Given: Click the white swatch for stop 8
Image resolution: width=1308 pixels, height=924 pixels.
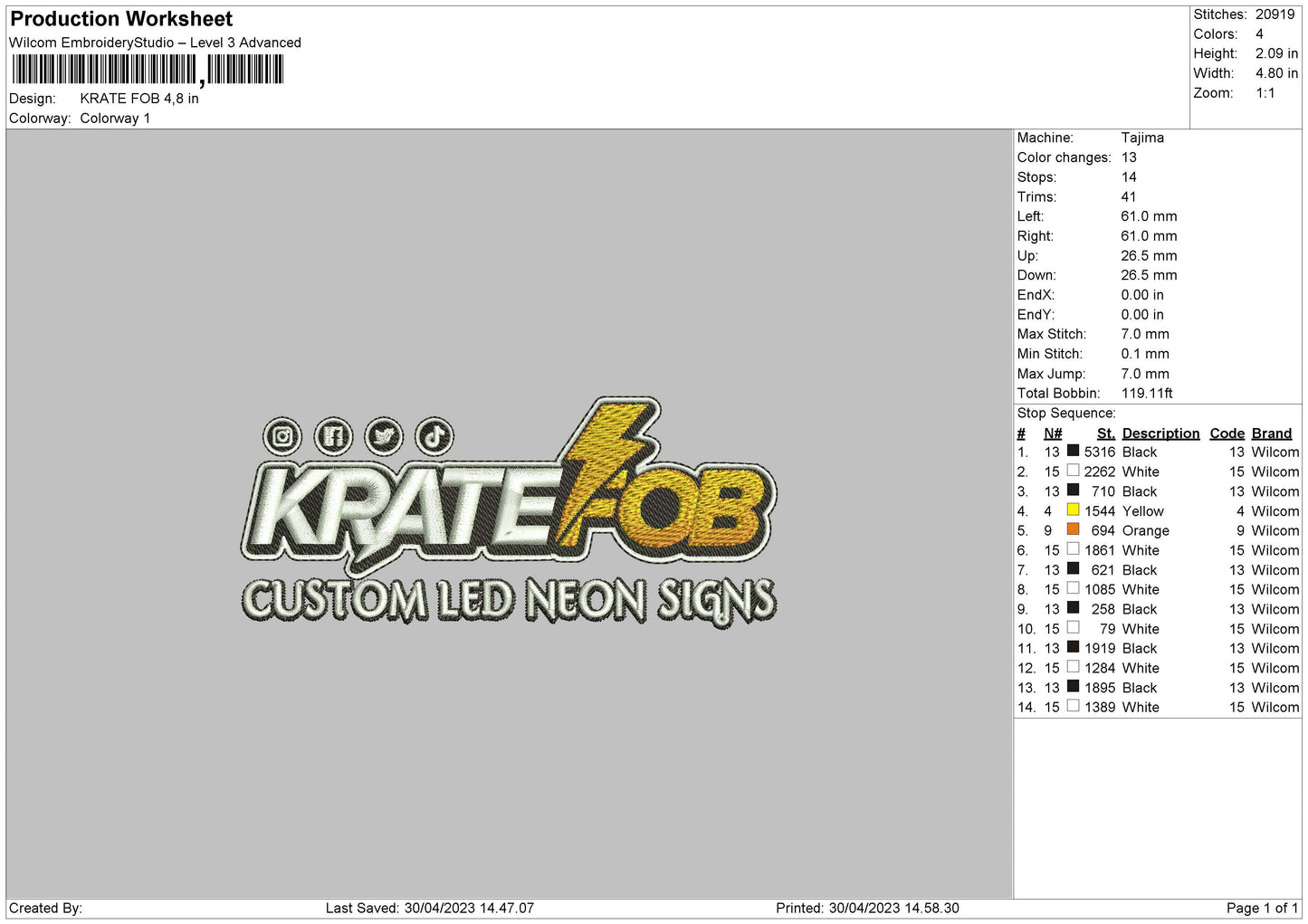Looking at the screenshot, I should pos(1073,588).
